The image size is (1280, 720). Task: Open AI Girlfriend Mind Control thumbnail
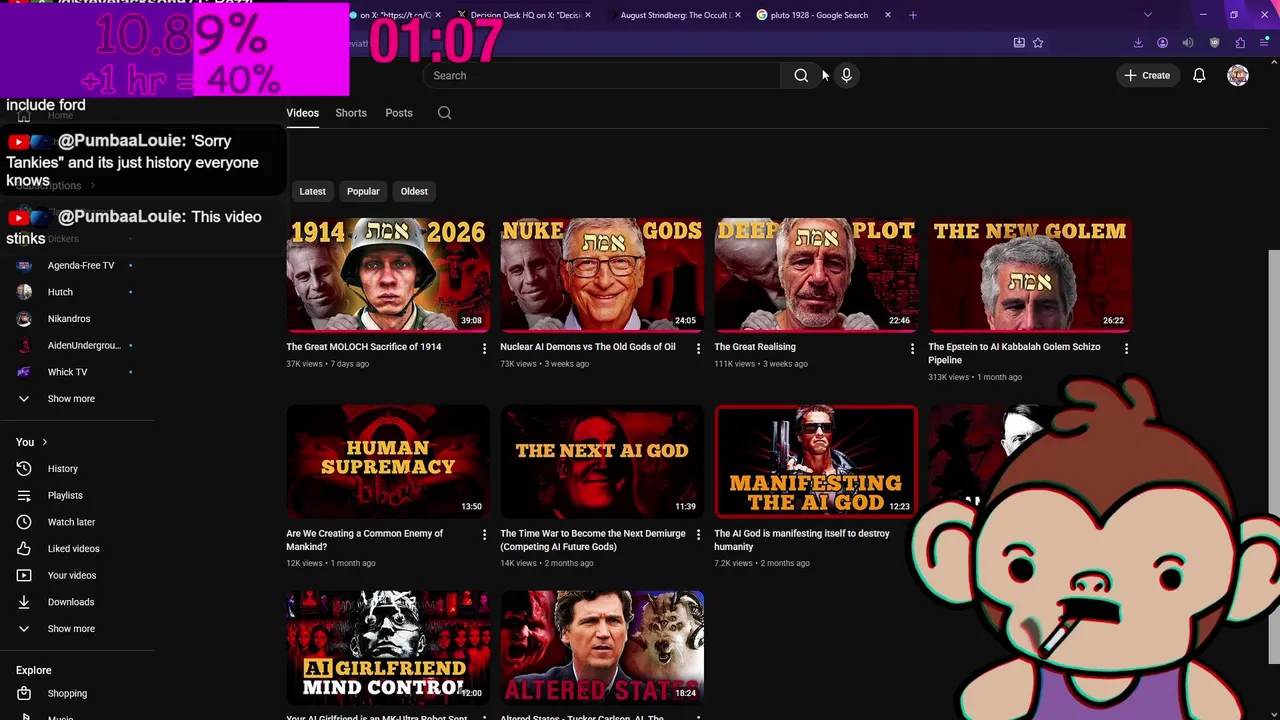point(388,647)
